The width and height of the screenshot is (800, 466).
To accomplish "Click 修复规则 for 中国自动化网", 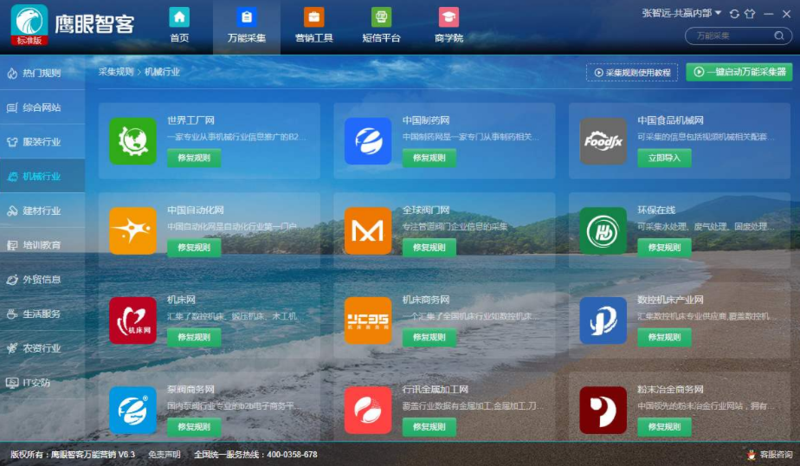I will pos(194,248).
